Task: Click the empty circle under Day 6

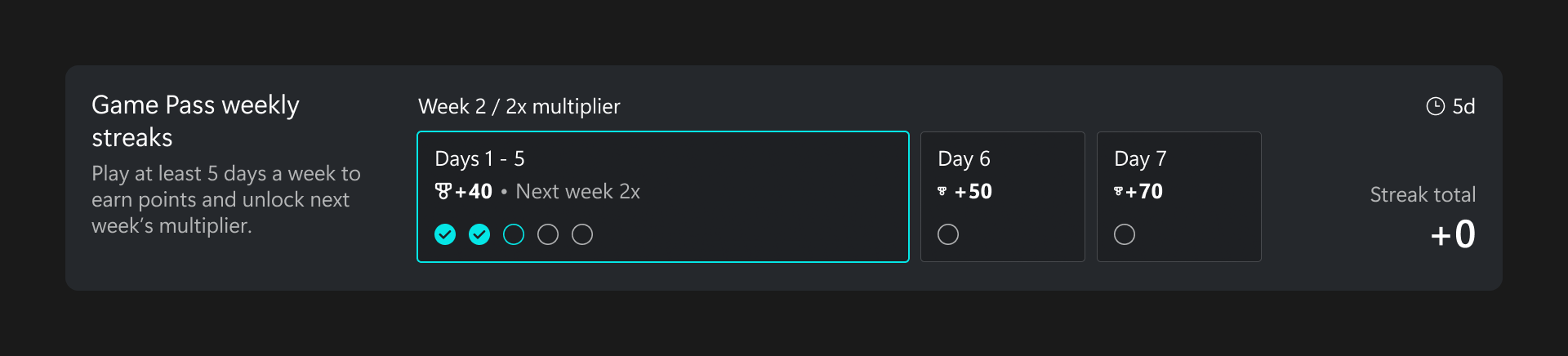Action: coord(948,234)
